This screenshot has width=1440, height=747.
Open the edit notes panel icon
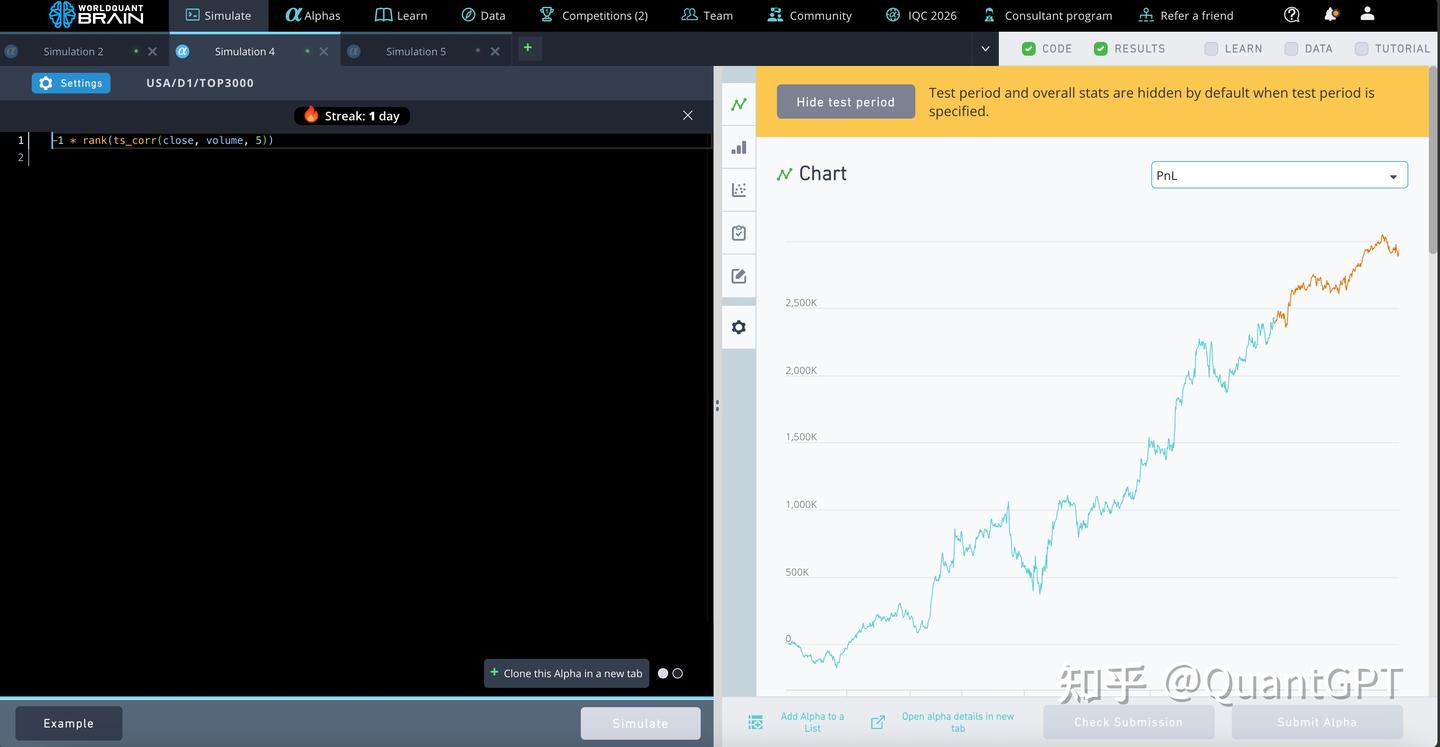[739, 276]
